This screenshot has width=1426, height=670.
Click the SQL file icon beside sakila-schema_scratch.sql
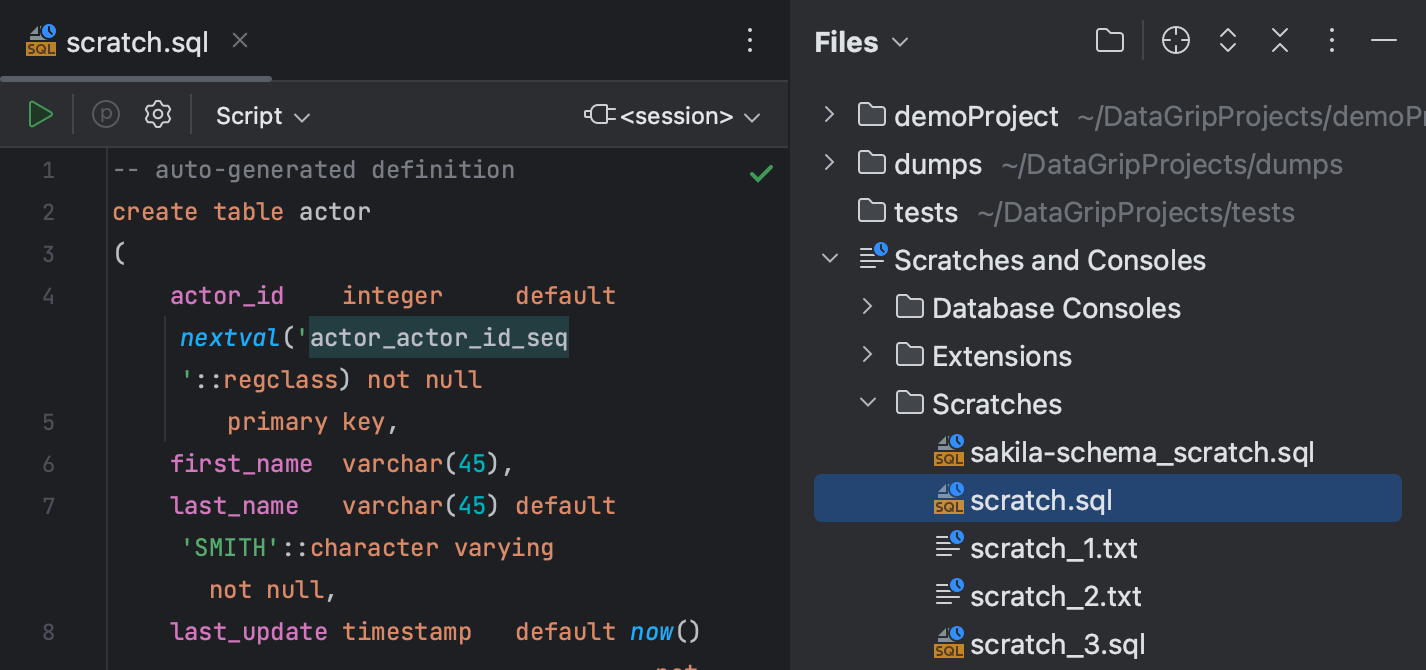[x=947, y=452]
